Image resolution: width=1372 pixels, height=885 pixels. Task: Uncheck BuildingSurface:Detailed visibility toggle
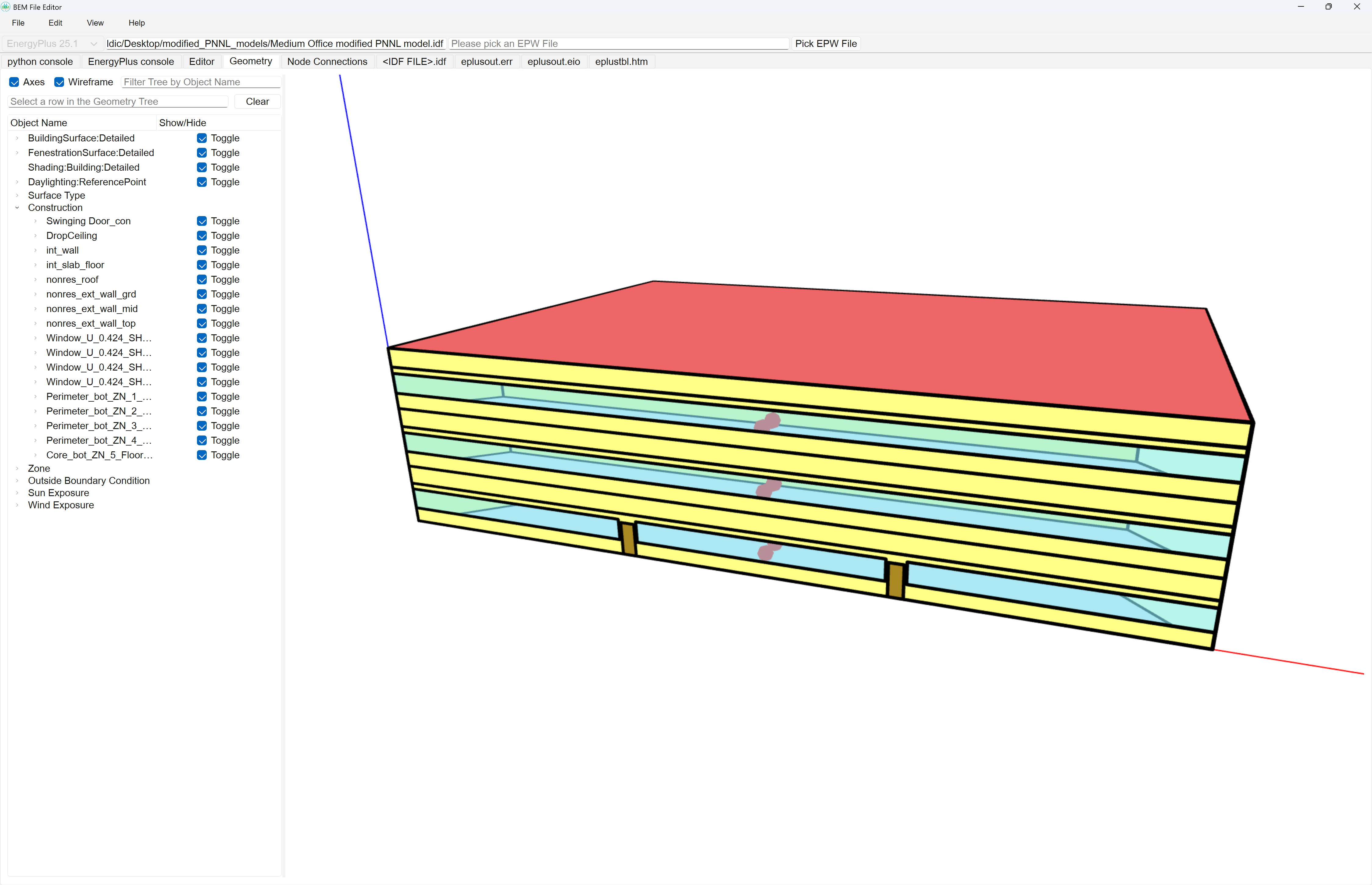coord(202,138)
